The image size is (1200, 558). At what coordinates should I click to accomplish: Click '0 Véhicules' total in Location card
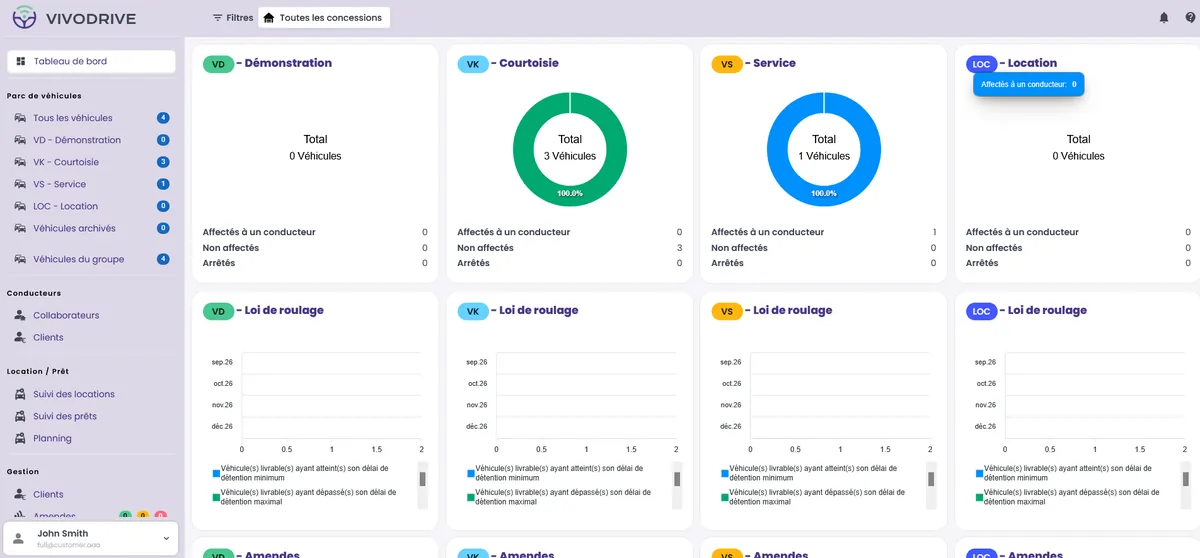[x=1078, y=156]
